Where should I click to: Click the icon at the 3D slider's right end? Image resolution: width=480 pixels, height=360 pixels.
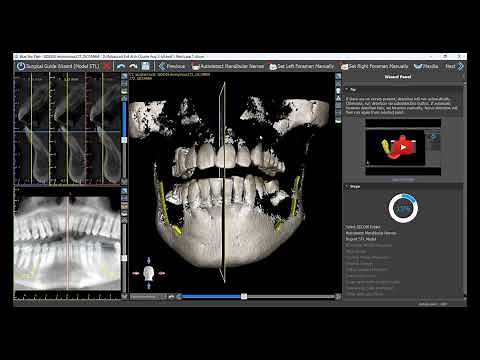pyautogui.click(x=338, y=297)
